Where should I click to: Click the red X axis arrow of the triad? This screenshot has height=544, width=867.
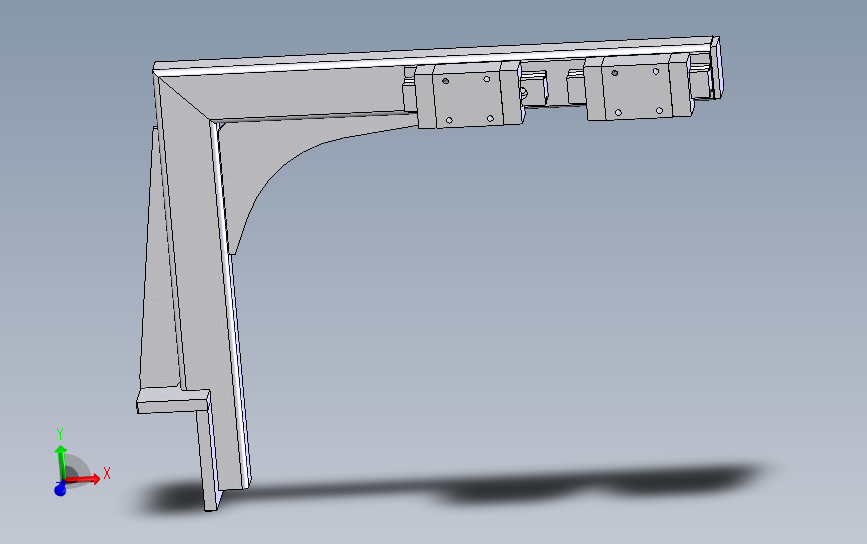(83, 478)
